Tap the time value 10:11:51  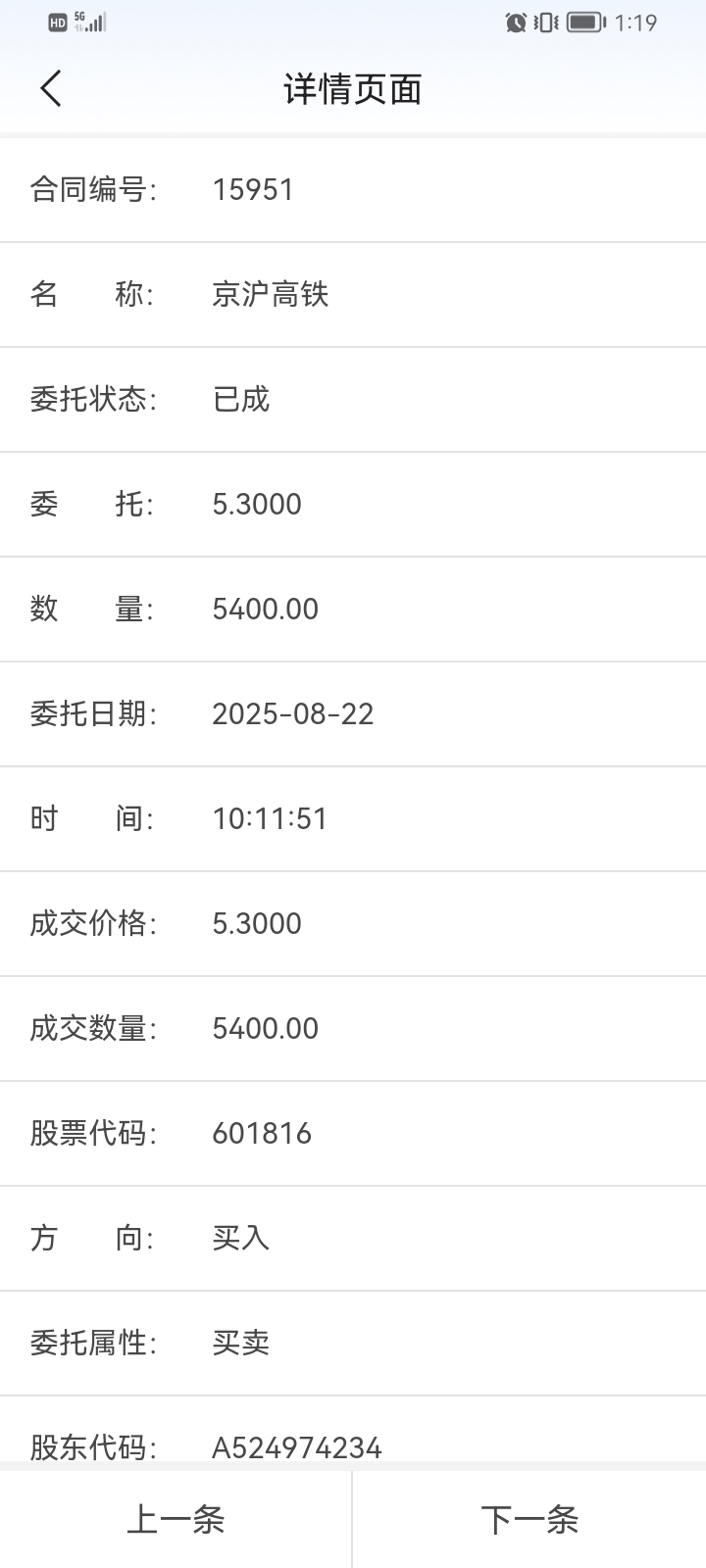pos(271,818)
